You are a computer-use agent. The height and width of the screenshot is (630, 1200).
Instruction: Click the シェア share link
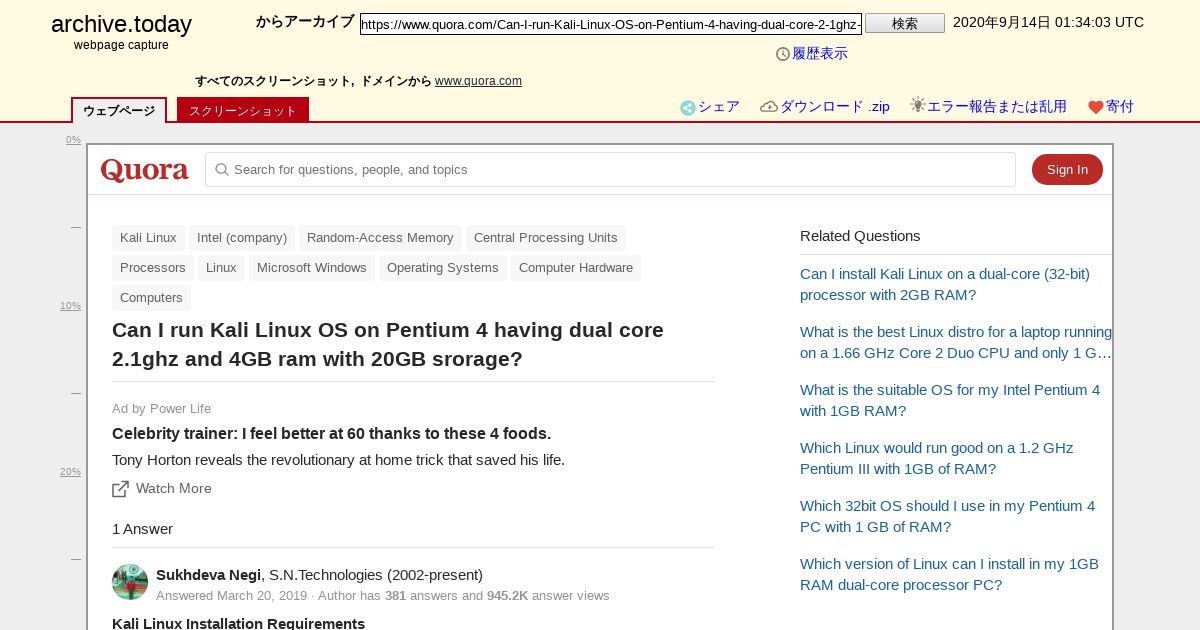point(719,107)
